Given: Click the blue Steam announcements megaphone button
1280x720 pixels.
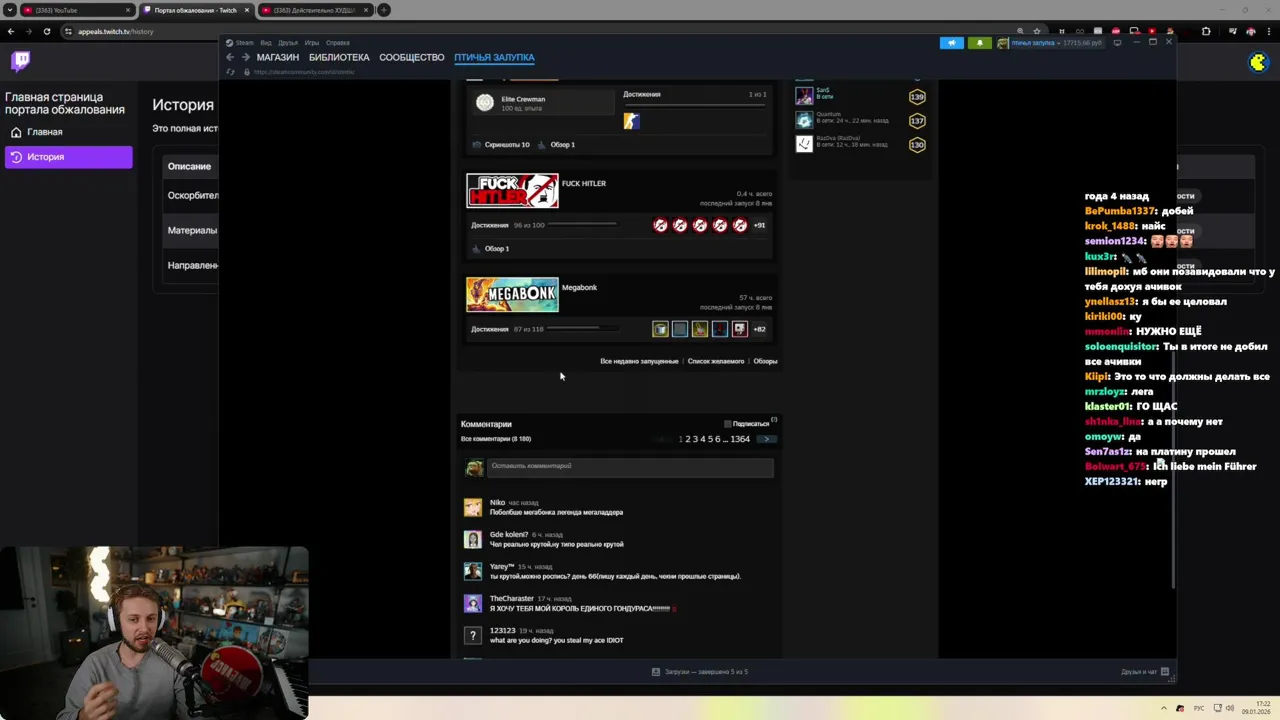Looking at the screenshot, I should coord(952,43).
